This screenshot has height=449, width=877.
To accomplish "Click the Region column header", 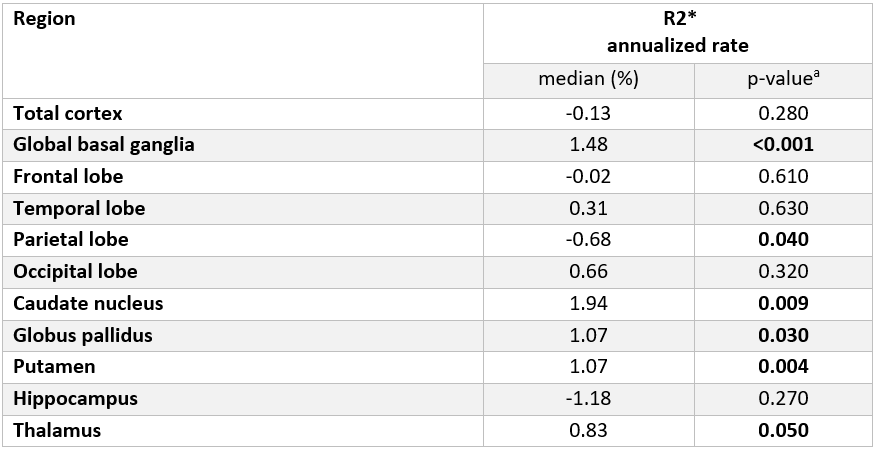I will pos(44,19).
